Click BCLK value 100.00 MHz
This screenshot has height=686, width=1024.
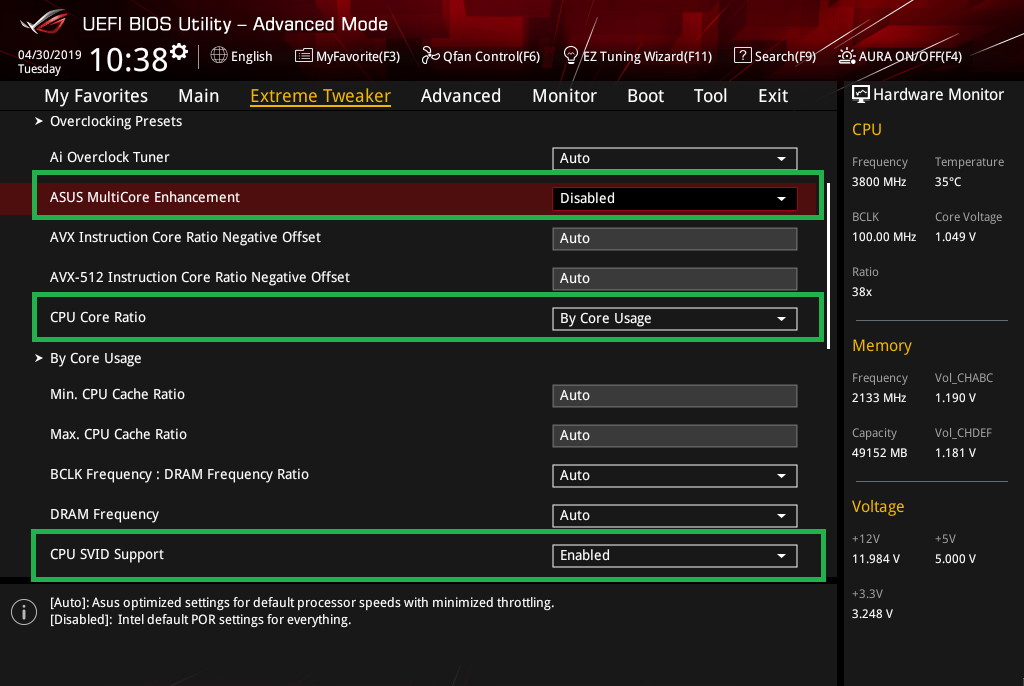(884, 237)
